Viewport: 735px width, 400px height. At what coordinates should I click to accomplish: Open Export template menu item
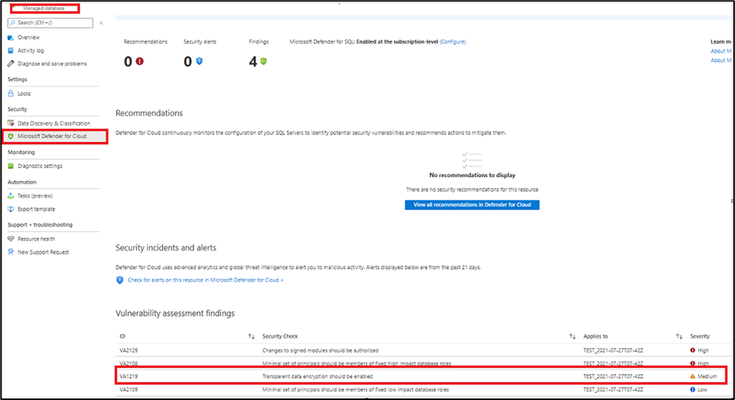tap(36, 209)
